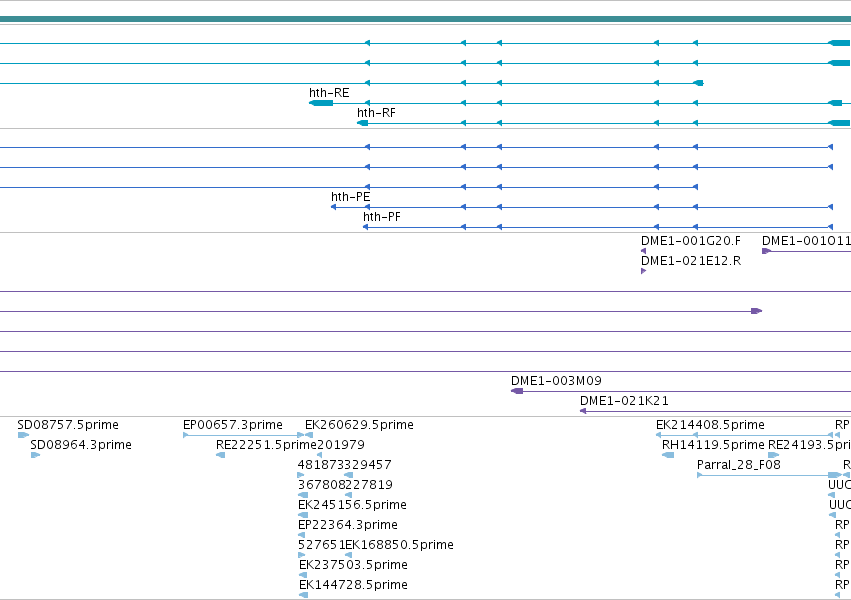Select the hth-PE protein label
The image size is (851, 600).
click(351, 197)
